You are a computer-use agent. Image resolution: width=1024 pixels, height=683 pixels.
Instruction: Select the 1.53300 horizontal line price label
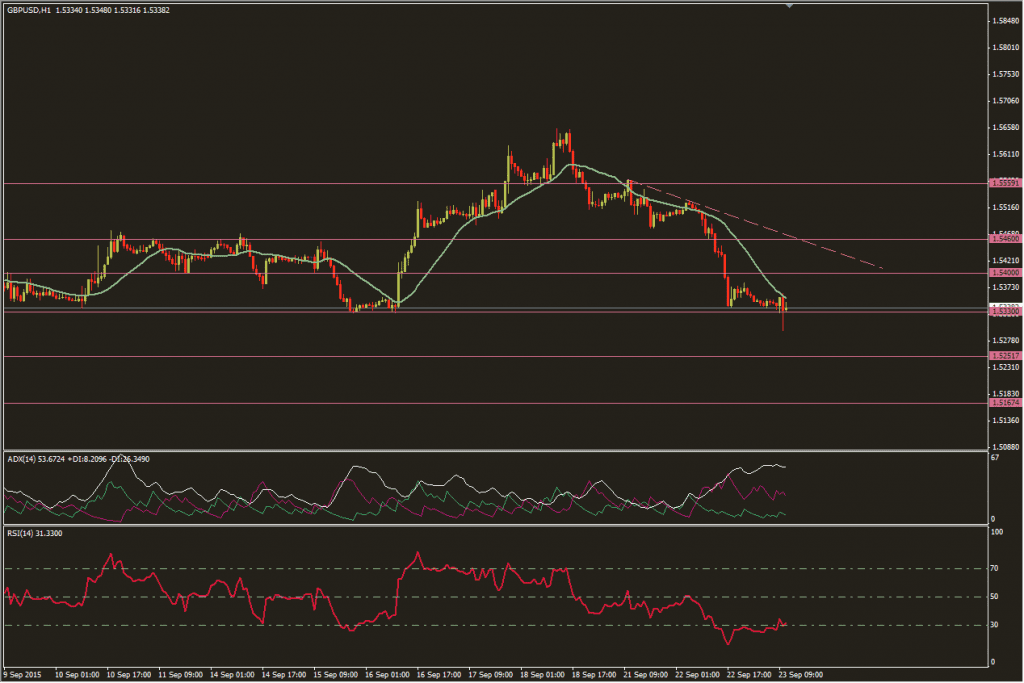click(1006, 312)
